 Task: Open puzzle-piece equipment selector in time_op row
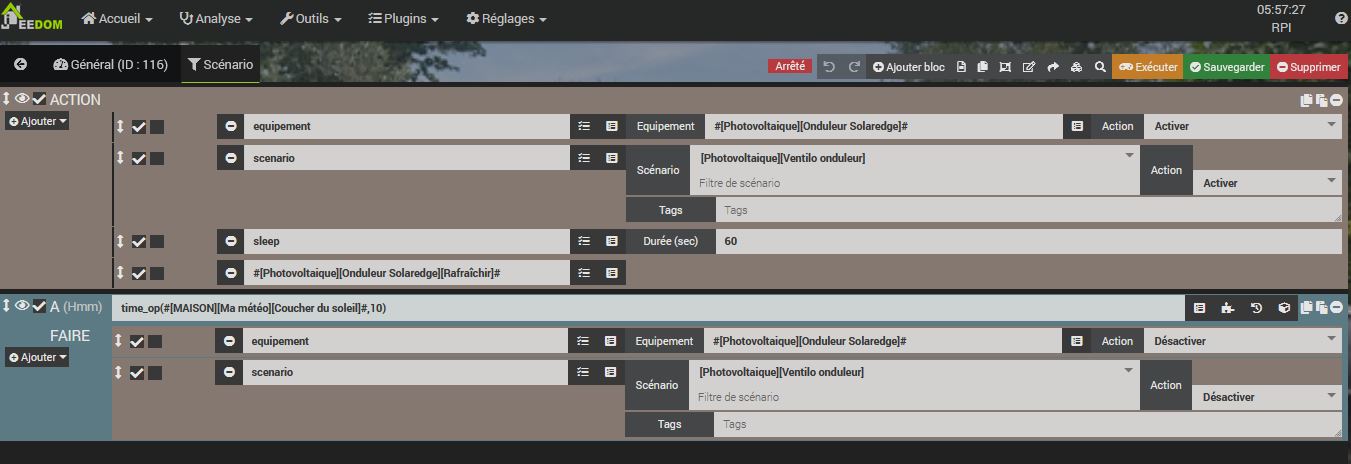point(1228,308)
